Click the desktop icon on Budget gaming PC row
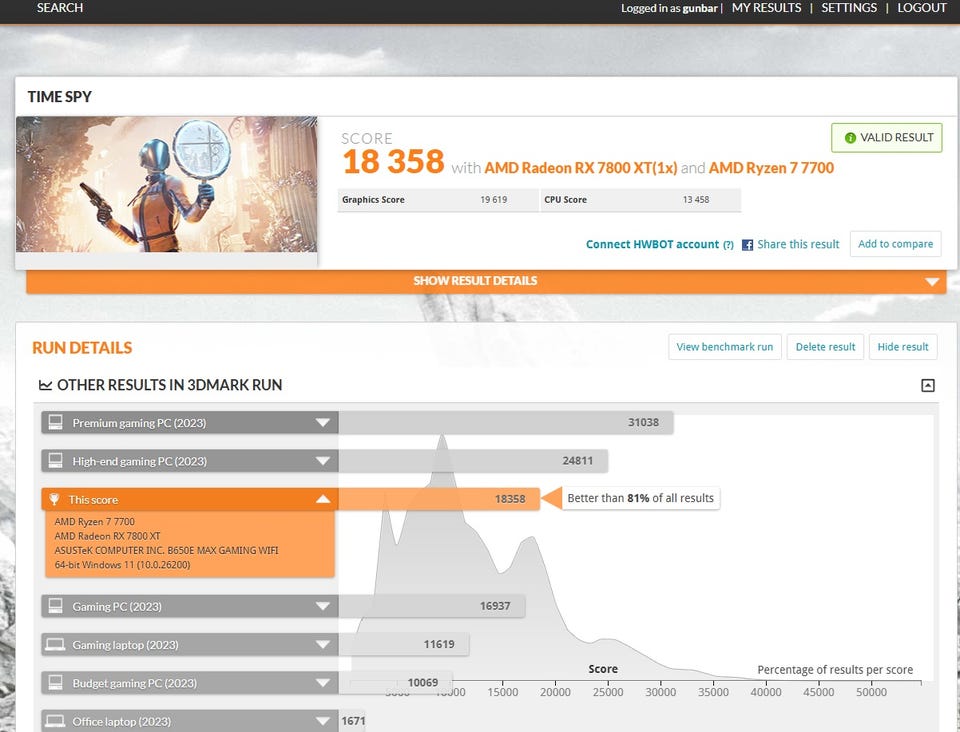960x732 pixels. pyautogui.click(x=56, y=683)
